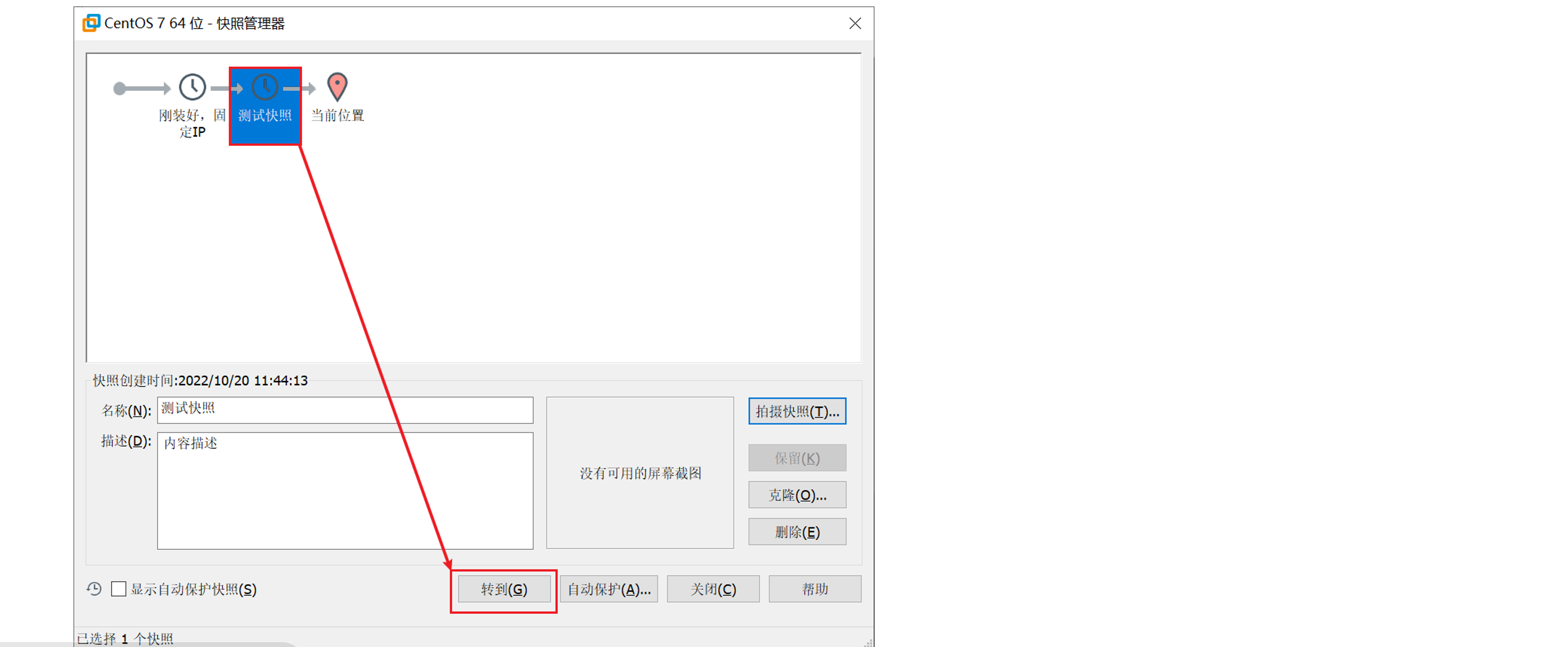
Task: Click the disabled 保留(K) button
Action: coord(797,458)
